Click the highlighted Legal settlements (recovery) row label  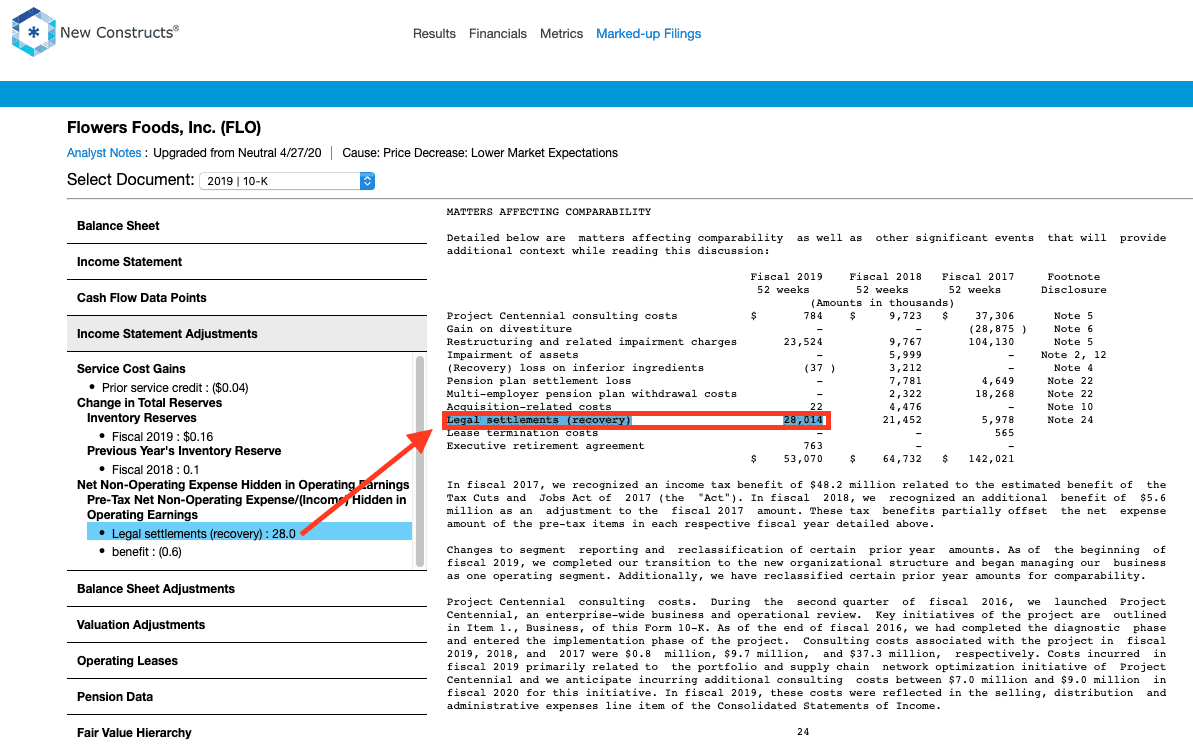click(x=539, y=420)
